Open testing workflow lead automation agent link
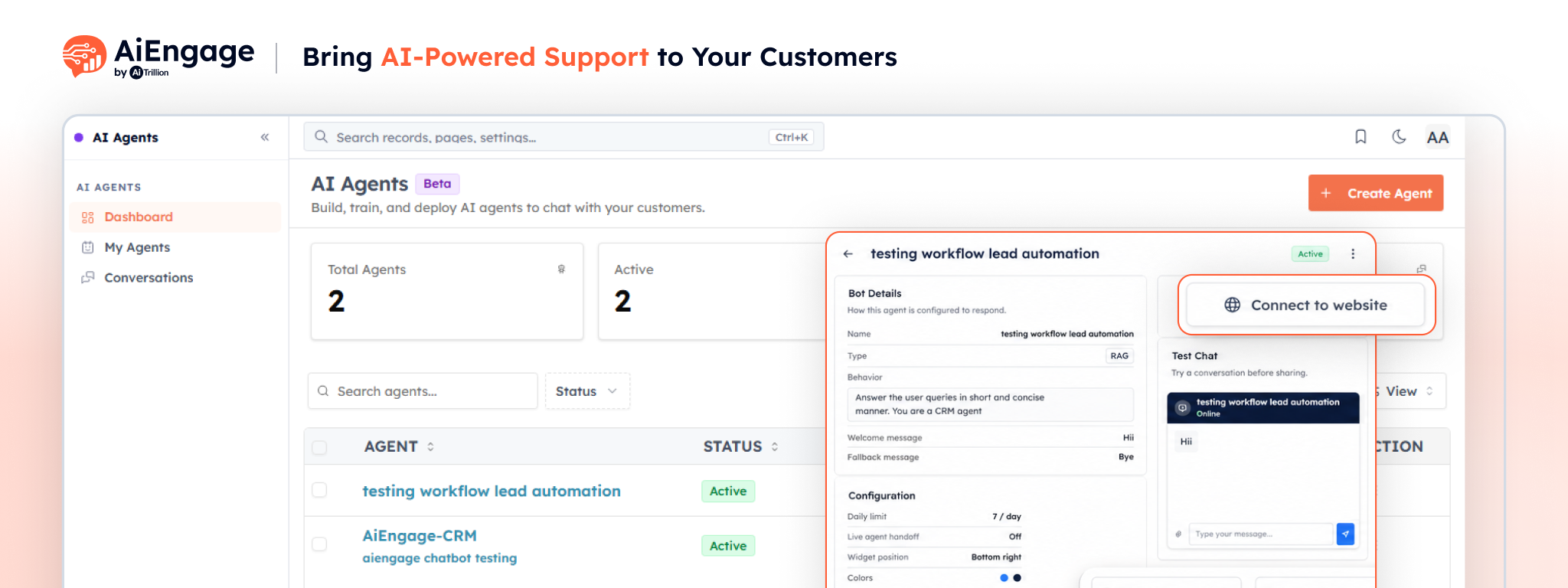The height and width of the screenshot is (588, 1568). point(492,491)
